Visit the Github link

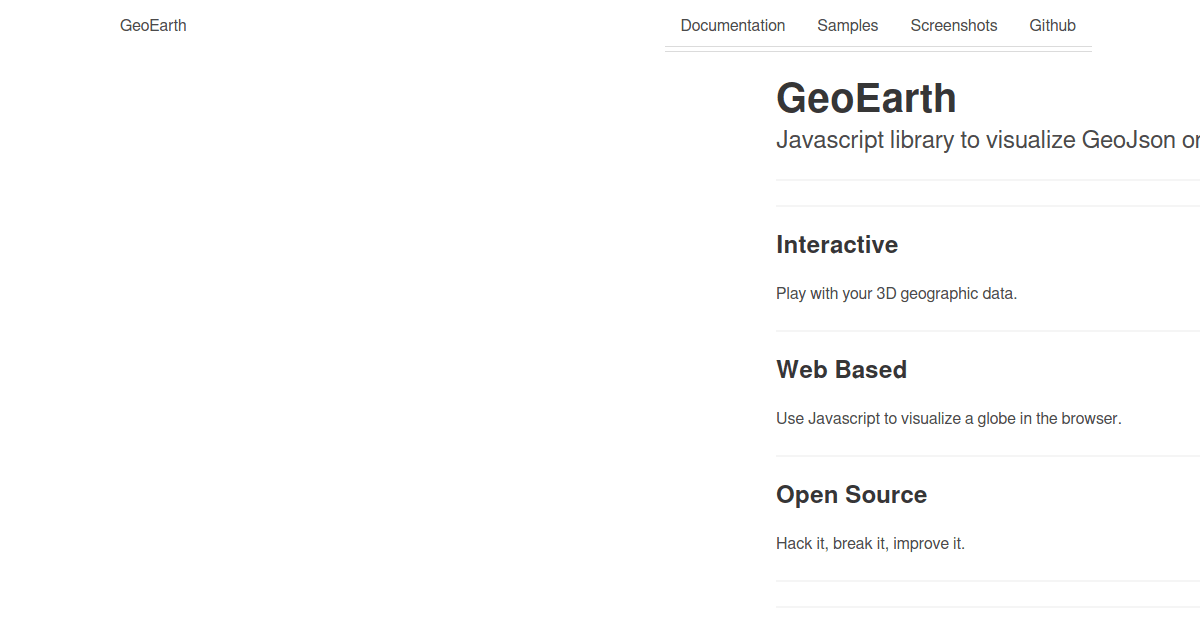tap(1052, 25)
